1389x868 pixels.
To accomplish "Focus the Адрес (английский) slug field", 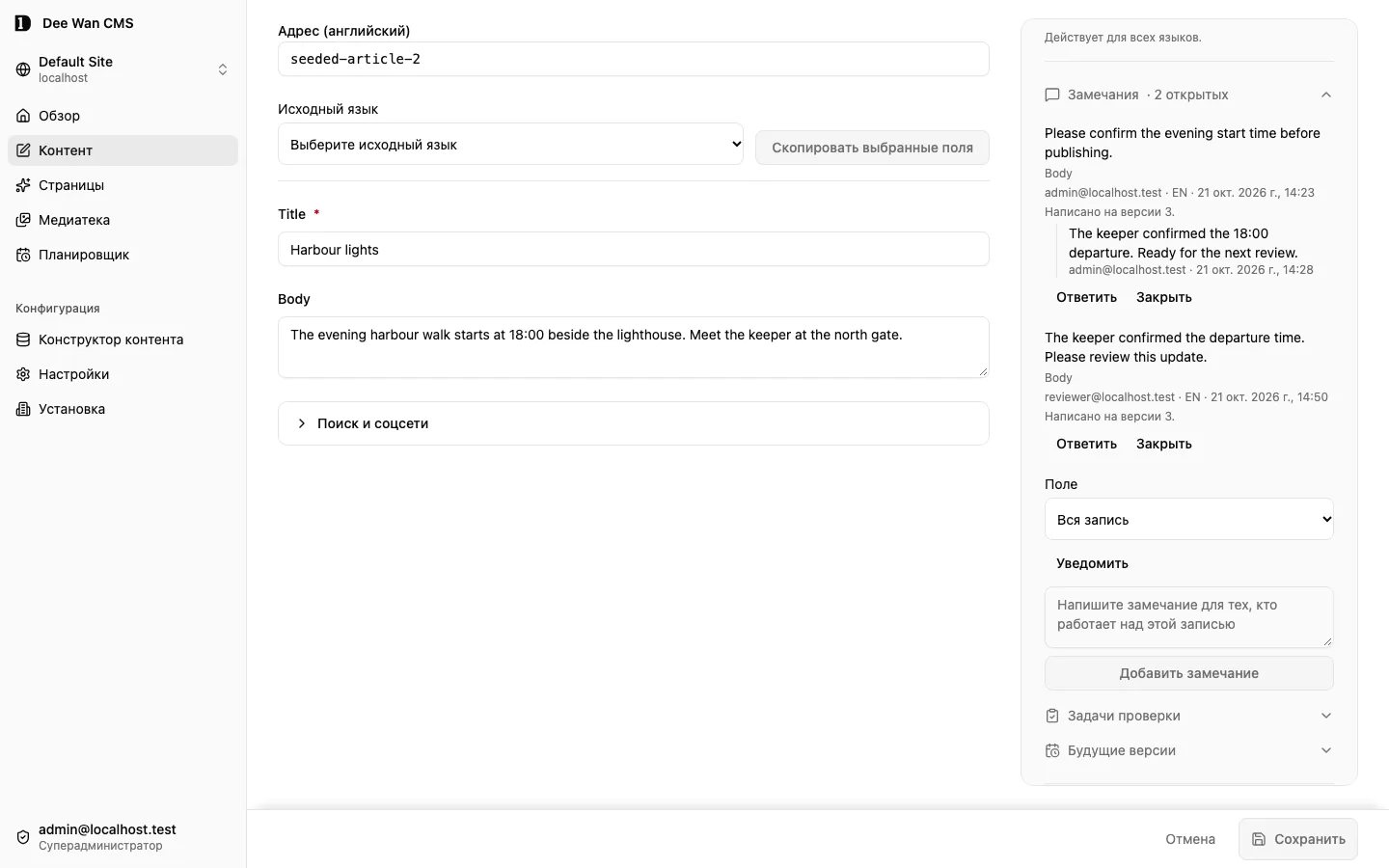I will coord(633,59).
